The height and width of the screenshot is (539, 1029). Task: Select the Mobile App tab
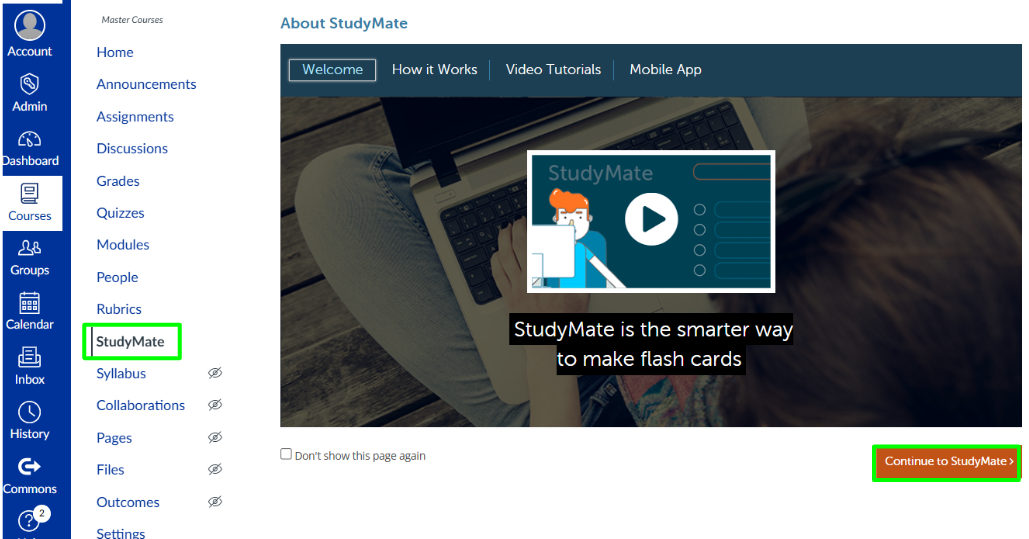click(665, 70)
